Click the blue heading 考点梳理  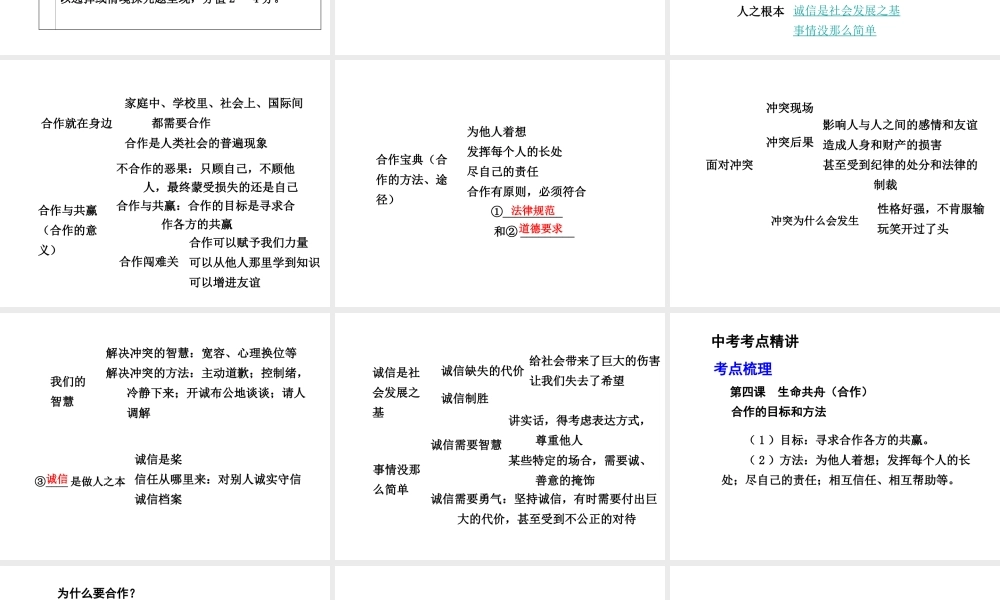pyautogui.click(x=743, y=369)
